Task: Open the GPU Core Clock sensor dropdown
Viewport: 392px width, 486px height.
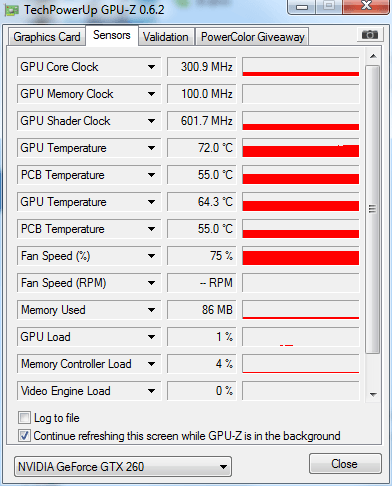Action: pyautogui.click(x=151, y=67)
